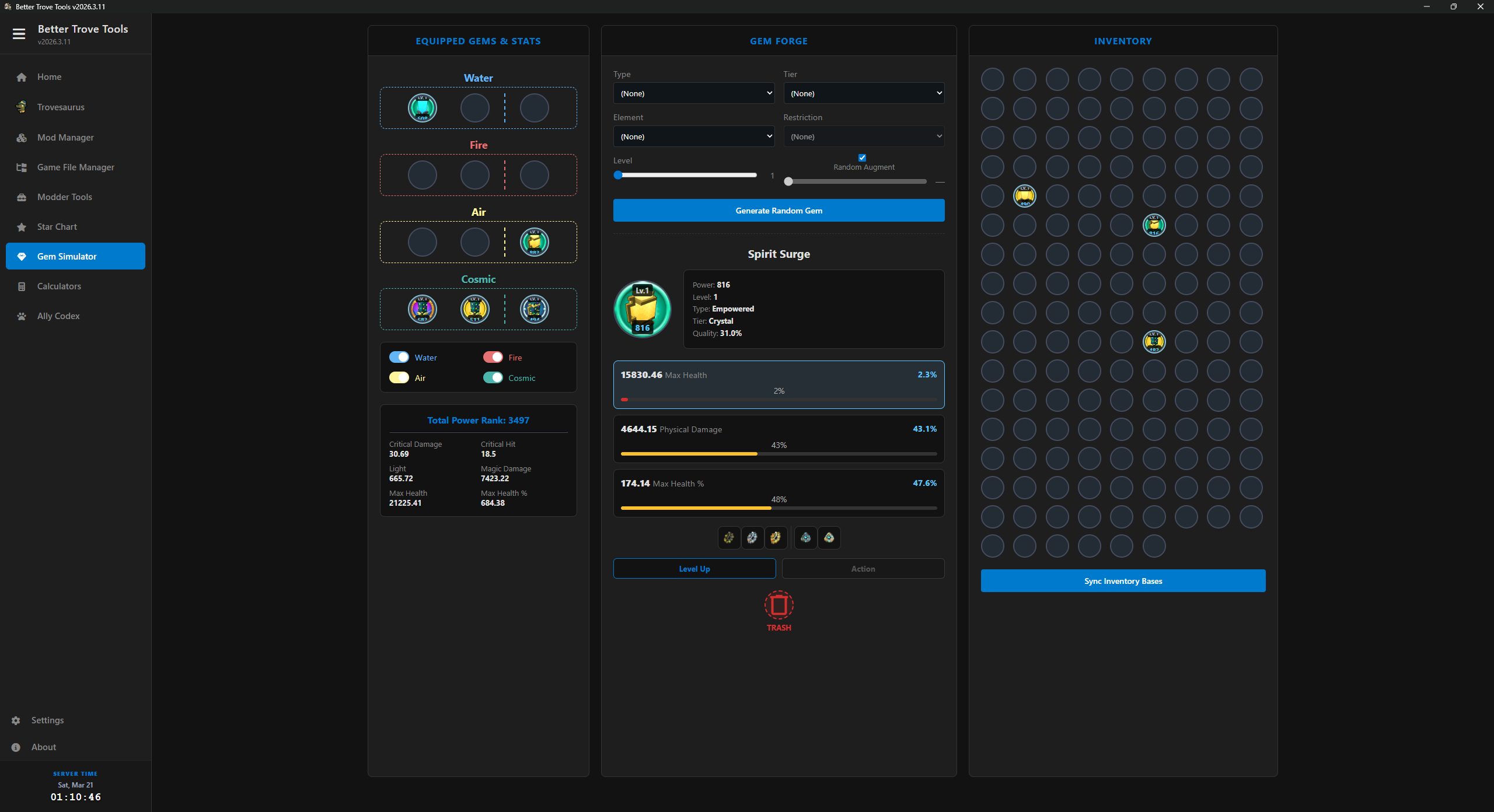Disable the Fire element switch
Screen dimensions: 1494x812
[493, 357]
